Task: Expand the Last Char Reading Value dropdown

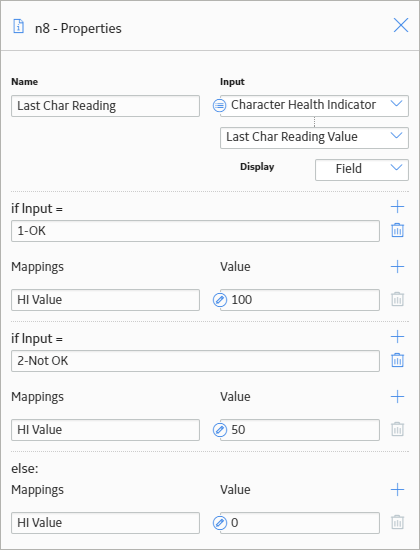Action: coord(314,138)
